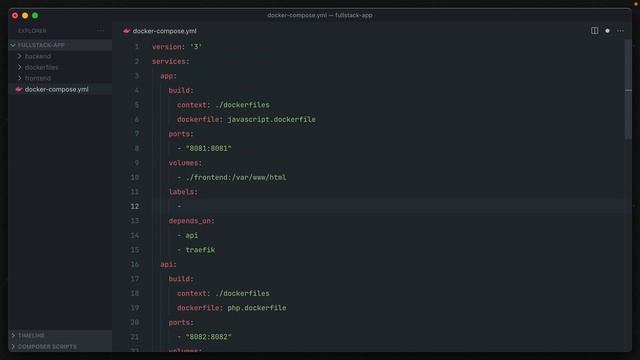Click the "labels:" key
This screenshot has width=640, height=360.
tap(183, 192)
